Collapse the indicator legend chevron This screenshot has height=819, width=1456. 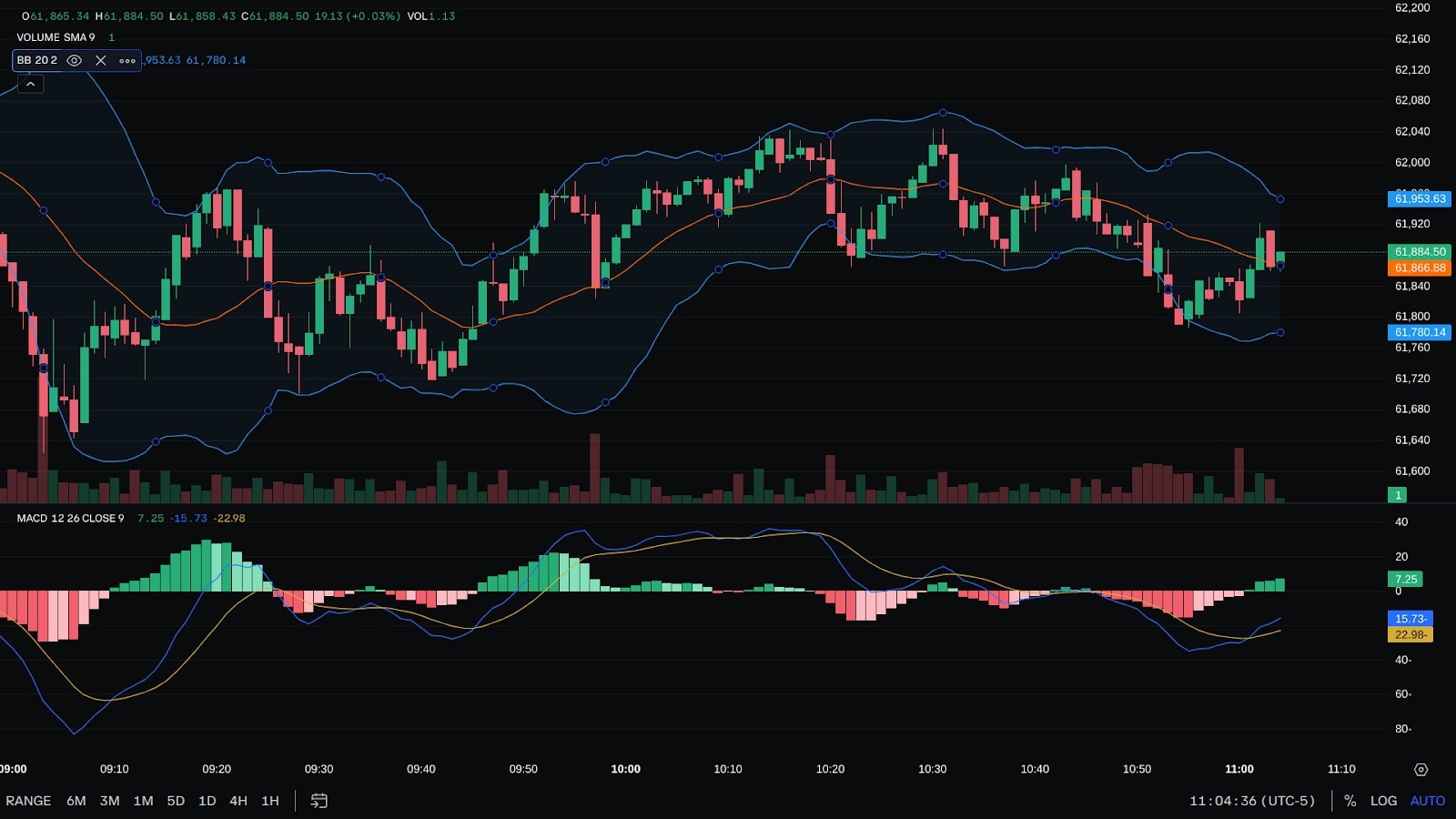[x=30, y=84]
